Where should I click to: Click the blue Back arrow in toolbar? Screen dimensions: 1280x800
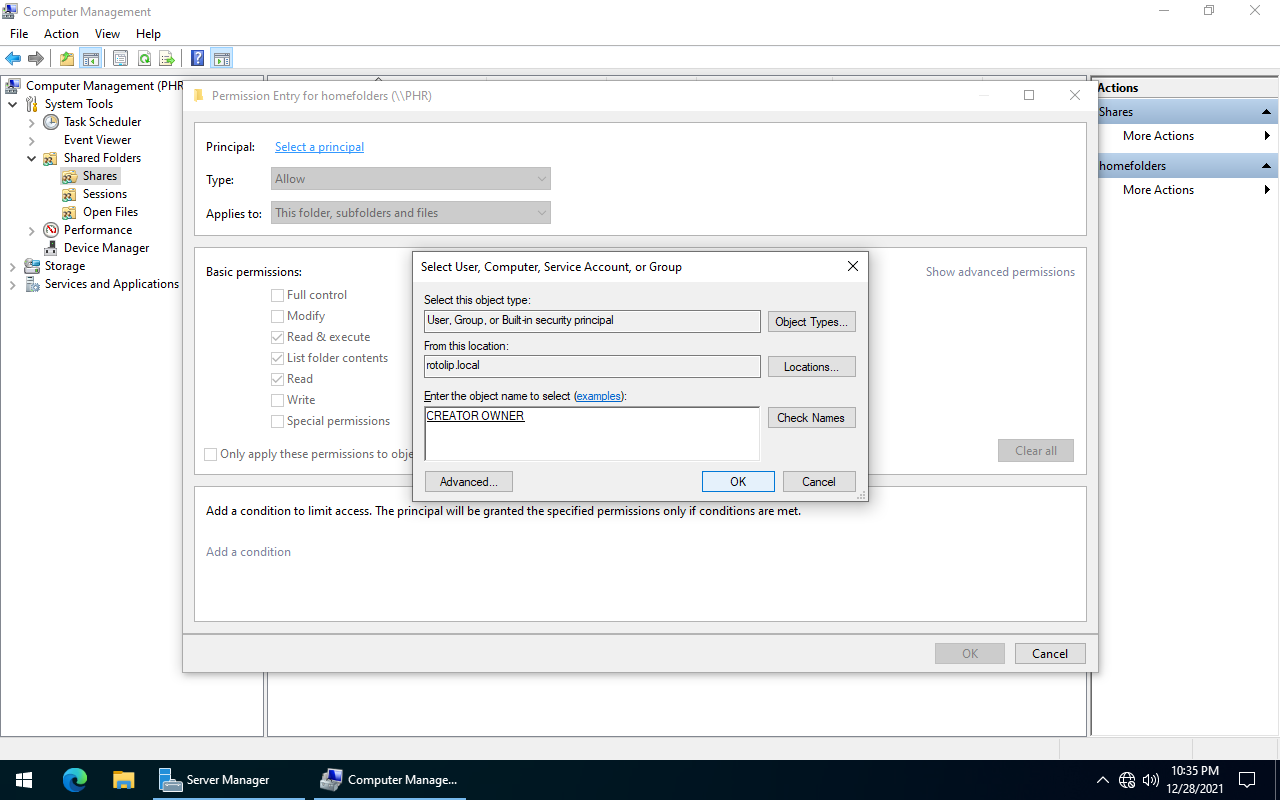tap(13, 59)
